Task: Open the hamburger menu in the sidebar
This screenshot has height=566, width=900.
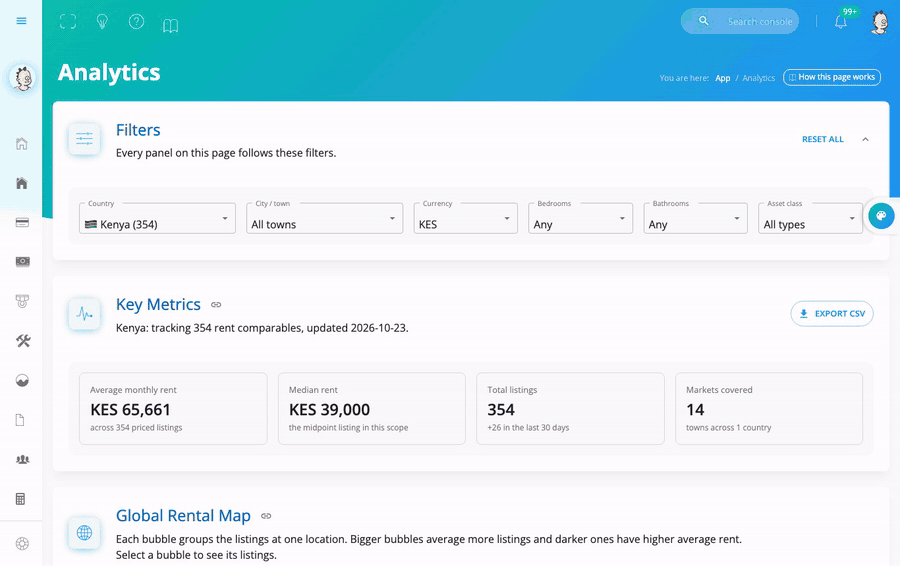Action: (x=21, y=21)
